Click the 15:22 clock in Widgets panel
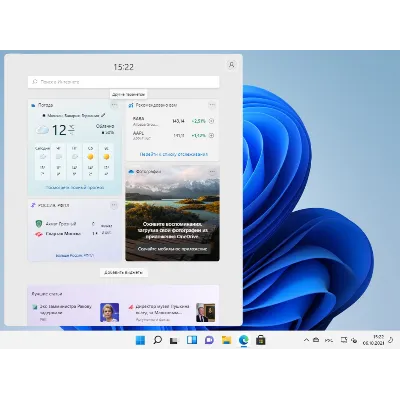Viewport: 400px width, 400px height. pos(123,67)
